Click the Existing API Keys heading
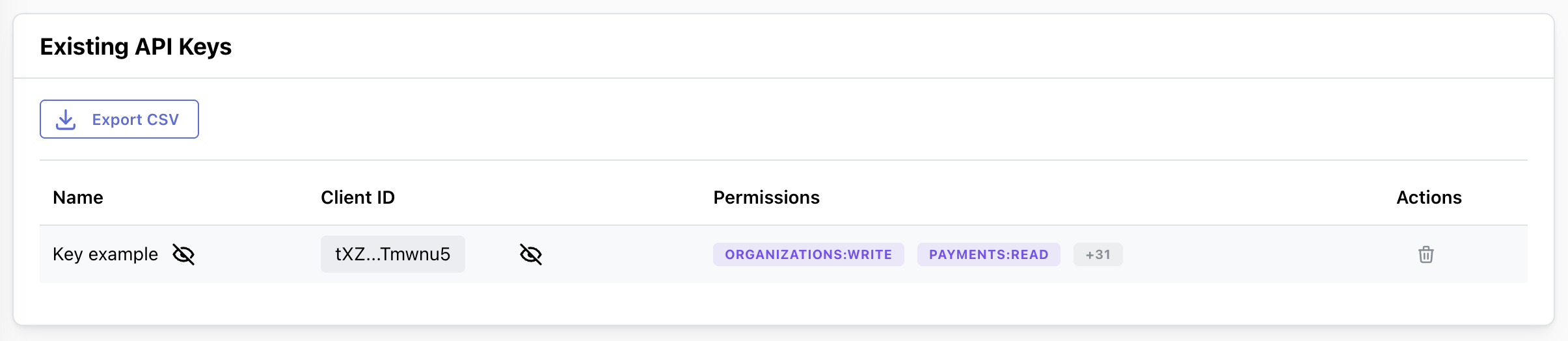This screenshot has height=341, width=1568. pyautogui.click(x=136, y=47)
